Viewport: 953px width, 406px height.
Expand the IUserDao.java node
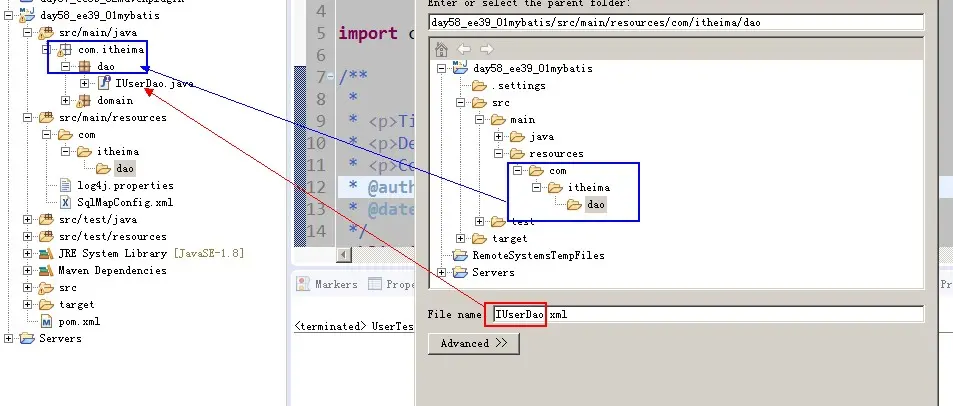84,83
